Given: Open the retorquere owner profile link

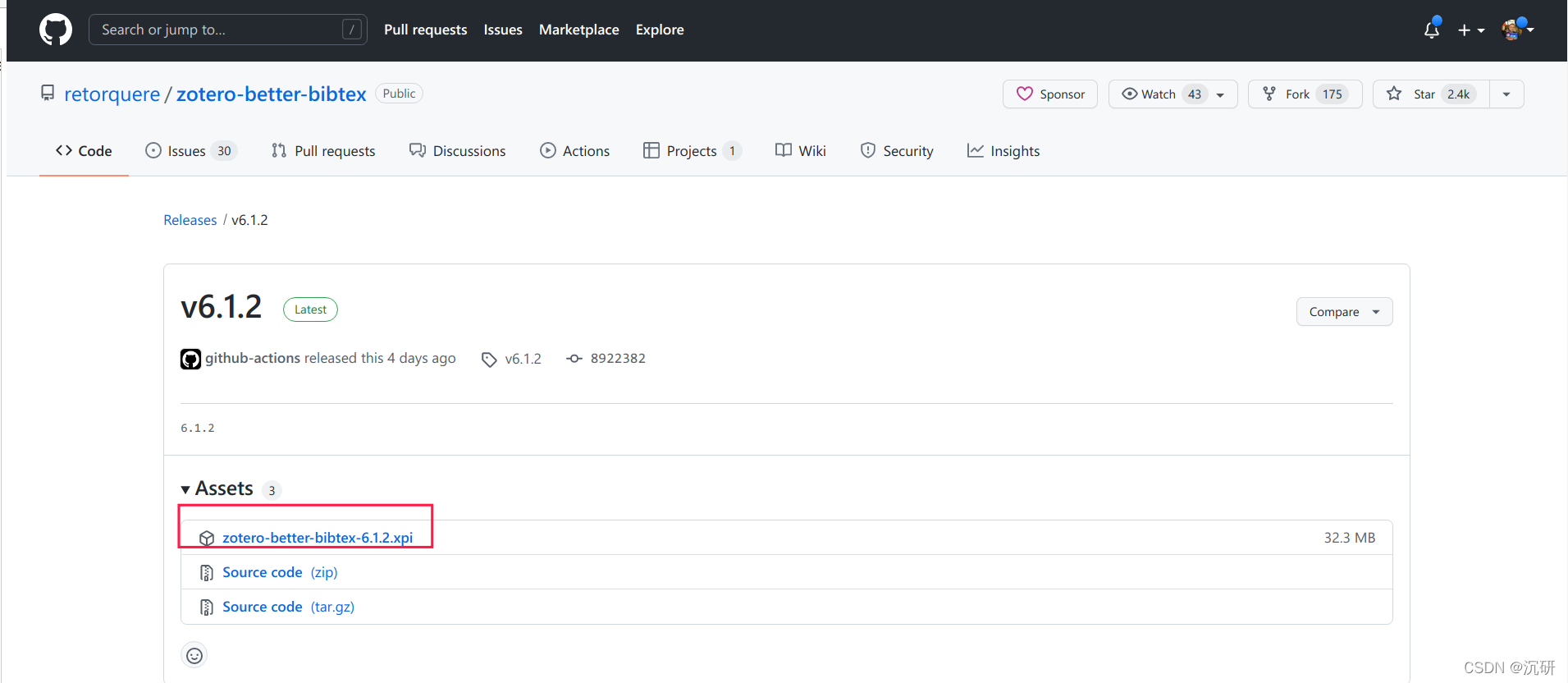Looking at the screenshot, I should tap(112, 94).
